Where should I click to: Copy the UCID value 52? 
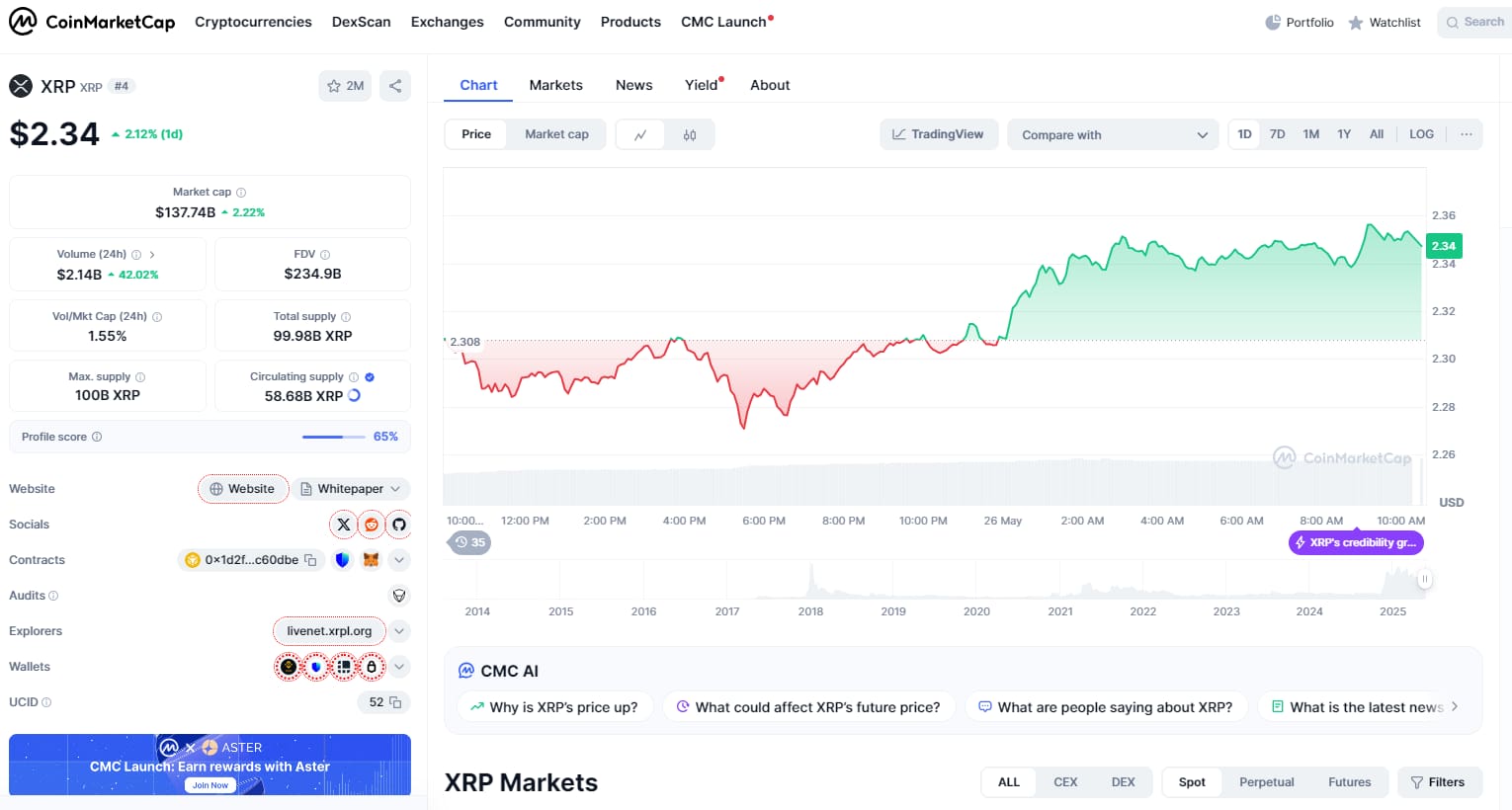(x=395, y=702)
